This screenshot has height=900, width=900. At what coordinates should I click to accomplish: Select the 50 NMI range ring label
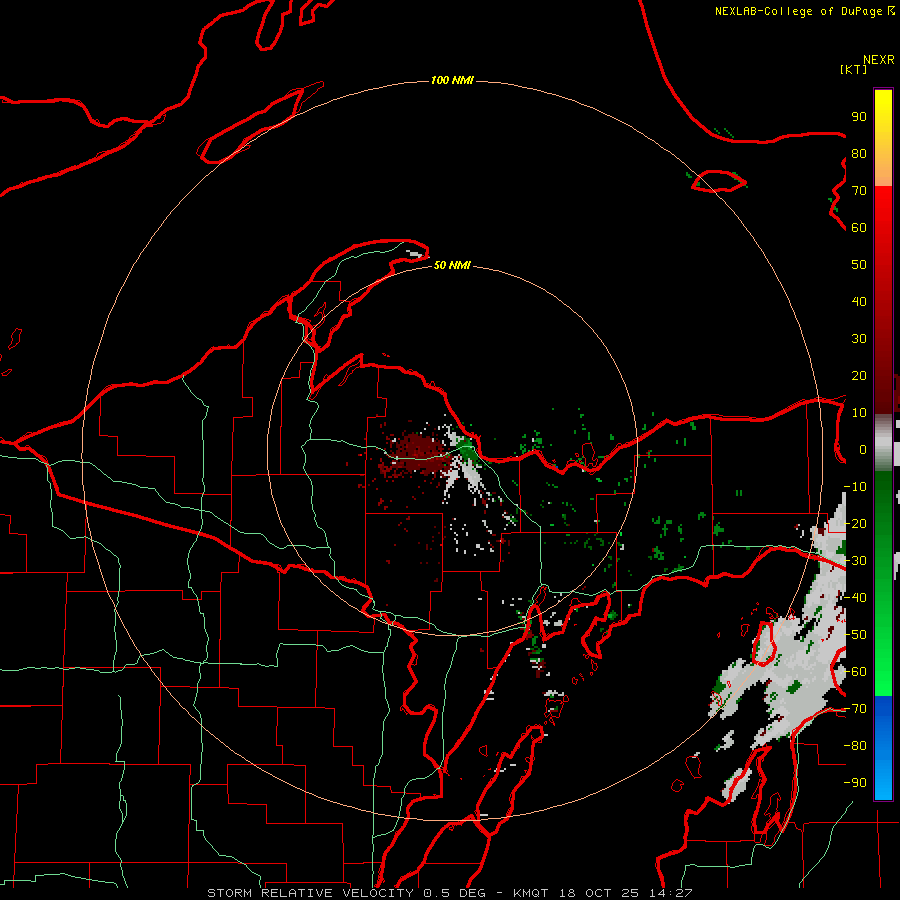(452, 265)
